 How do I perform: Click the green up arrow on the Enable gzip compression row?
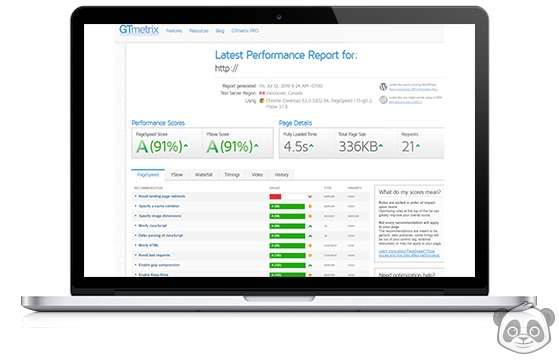[x=310, y=266]
